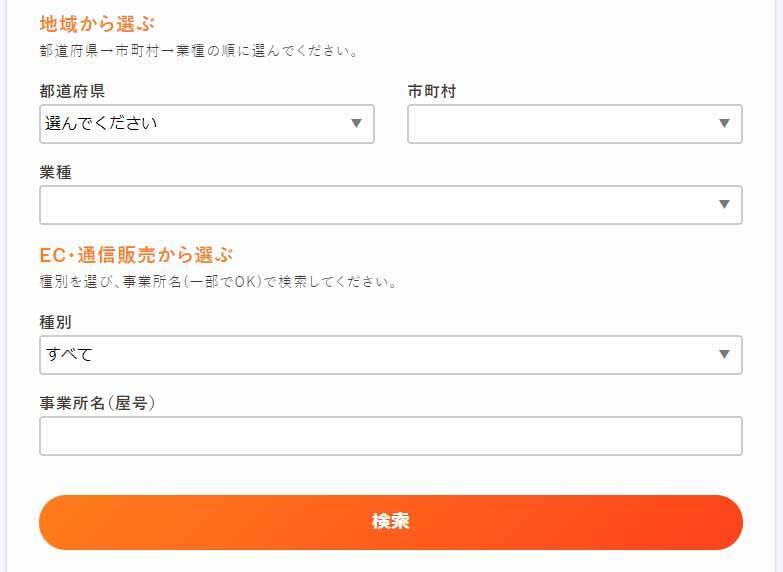Viewport: 783px width, 572px height.
Task: Focus the 事業所名(屋号) text field
Action: (390, 436)
